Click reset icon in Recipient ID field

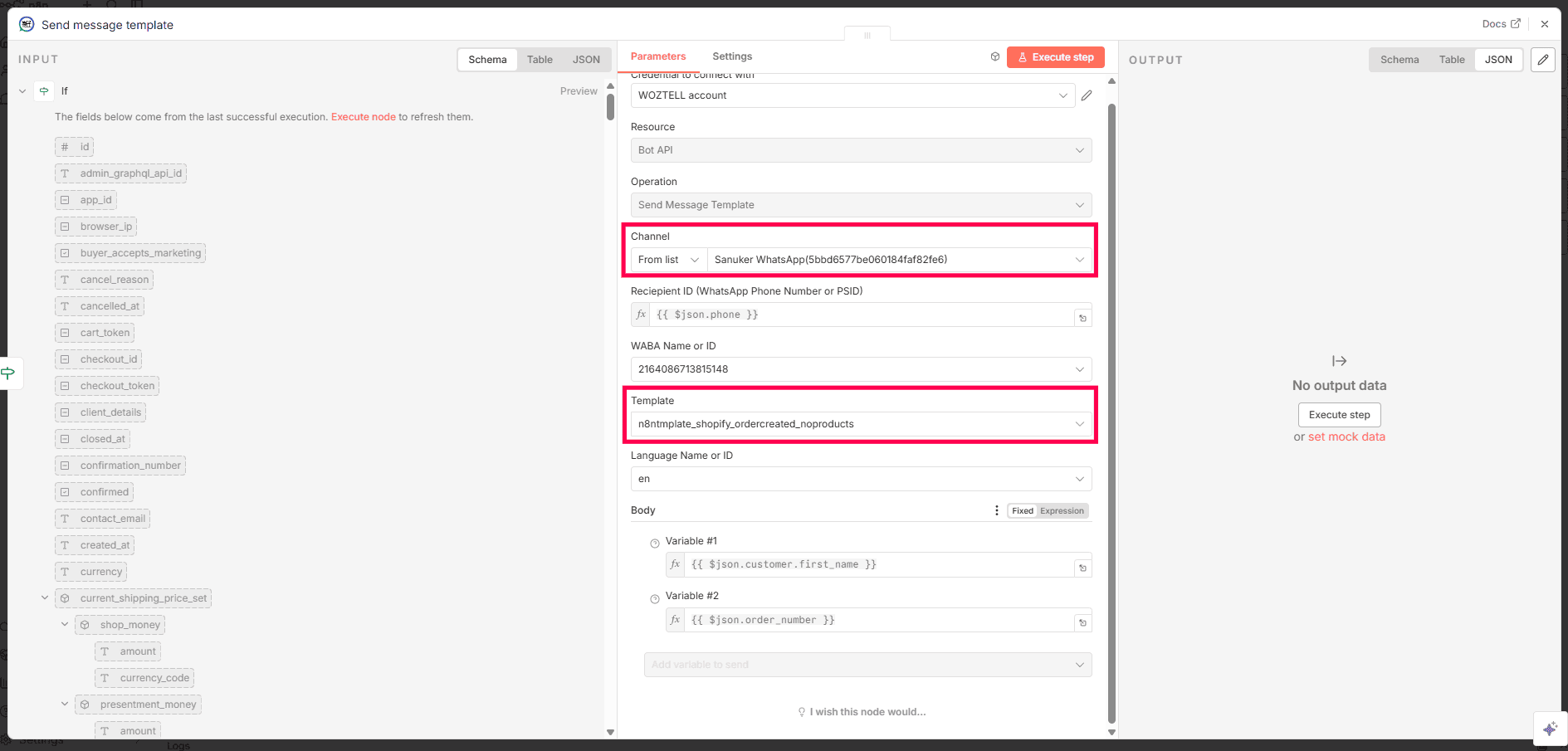click(1082, 318)
